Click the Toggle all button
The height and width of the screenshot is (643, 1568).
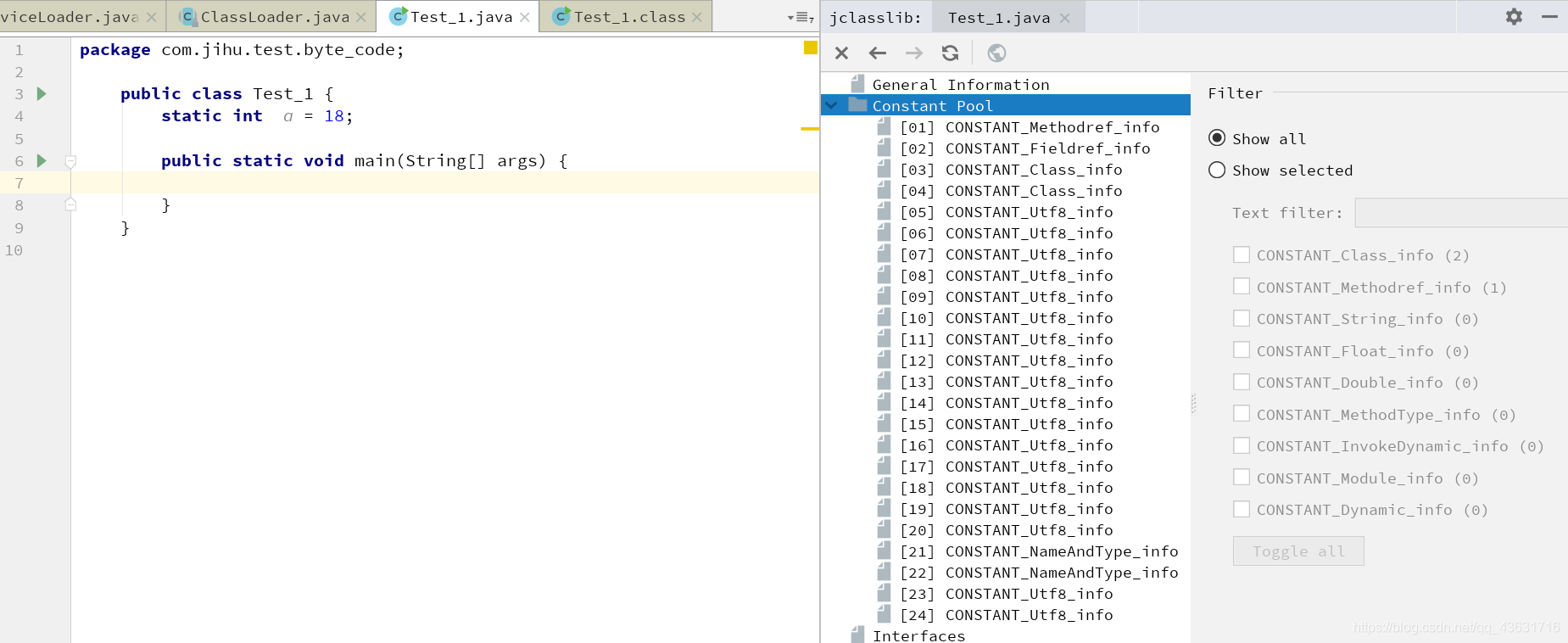click(x=1298, y=551)
